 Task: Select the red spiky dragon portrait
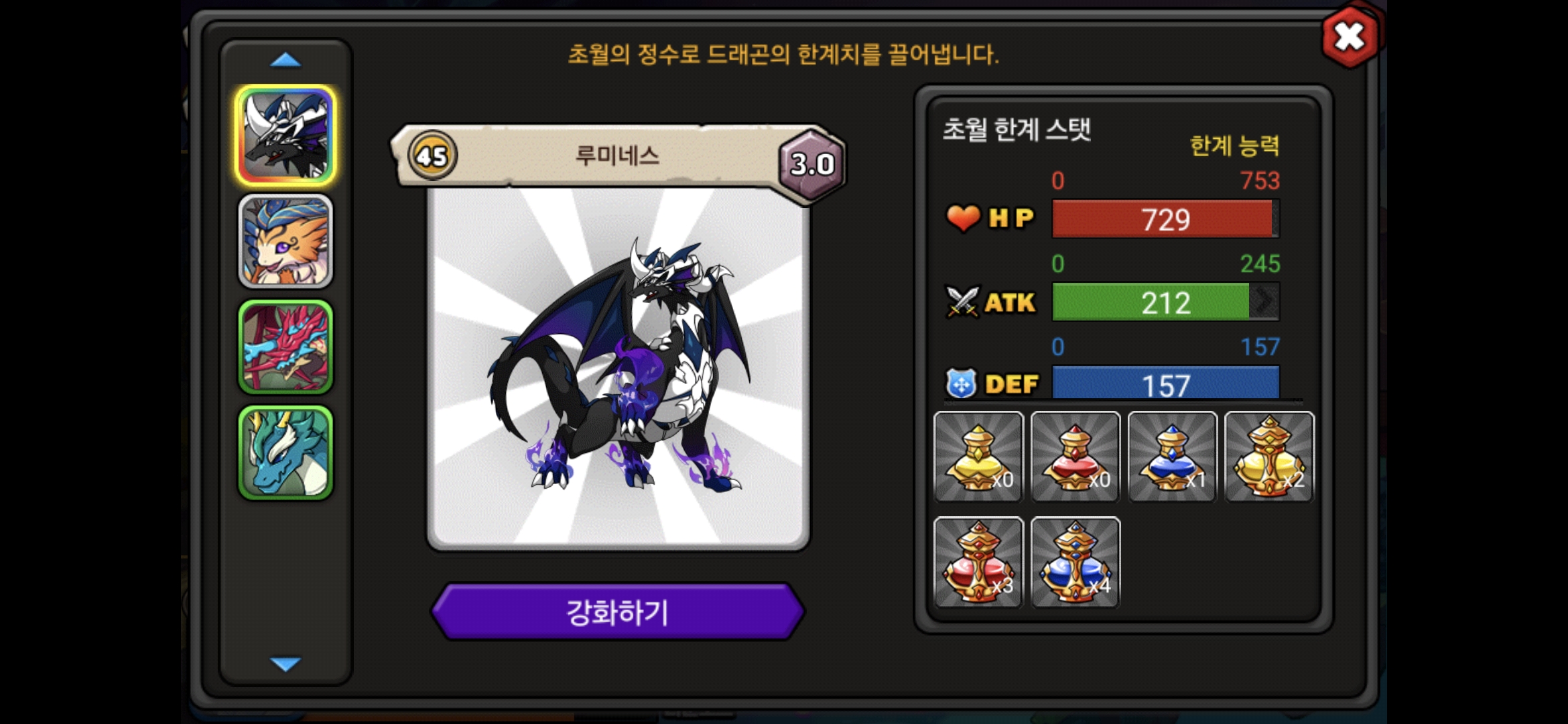pyautogui.click(x=285, y=347)
